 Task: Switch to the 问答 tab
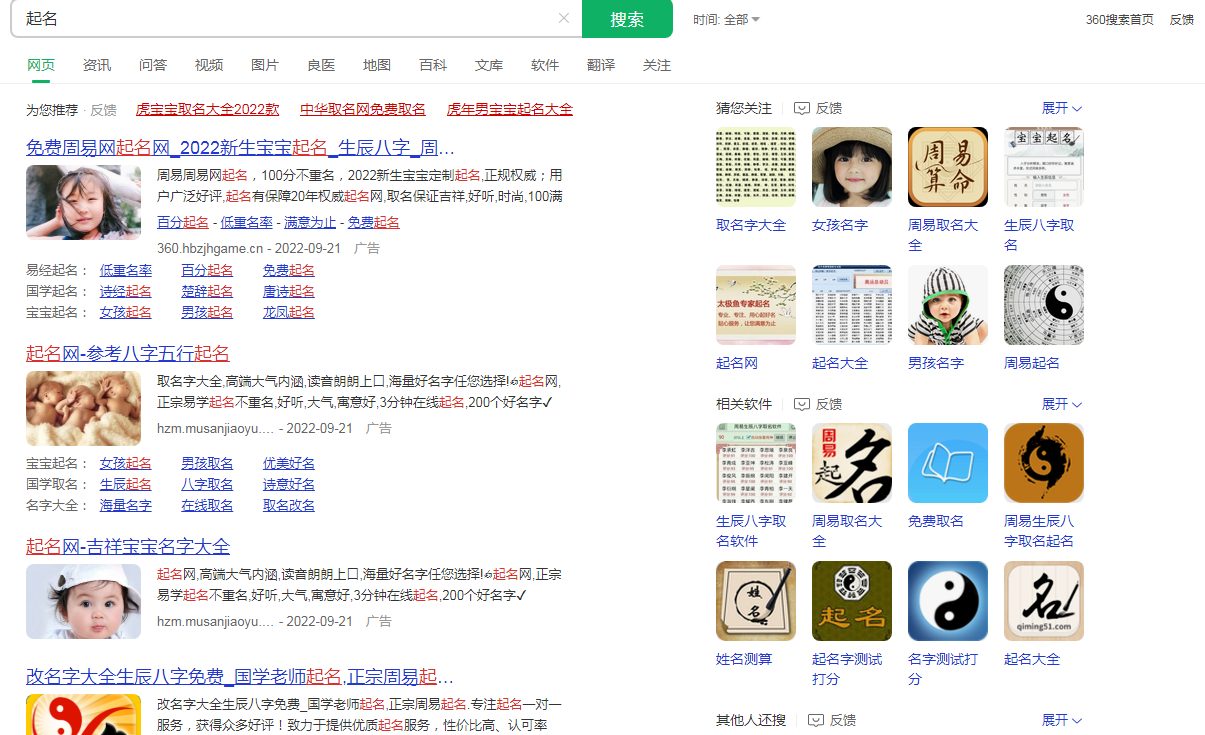pyautogui.click(x=153, y=65)
